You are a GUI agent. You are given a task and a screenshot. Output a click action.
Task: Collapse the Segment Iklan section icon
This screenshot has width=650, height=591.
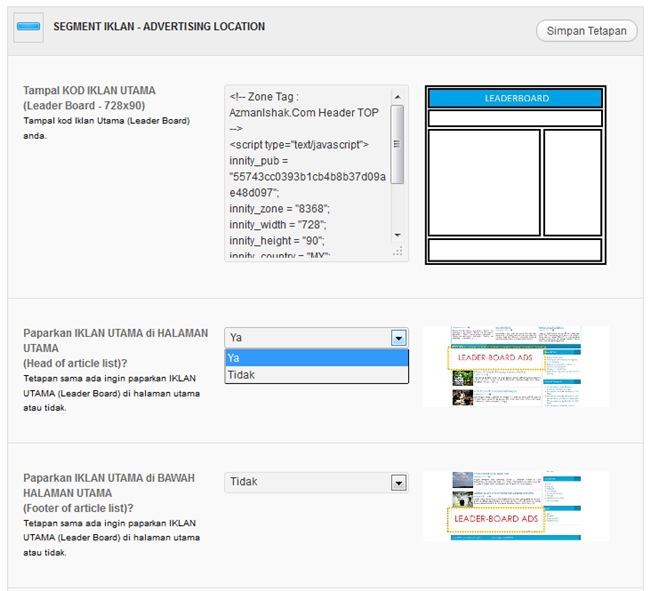[x=28, y=27]
